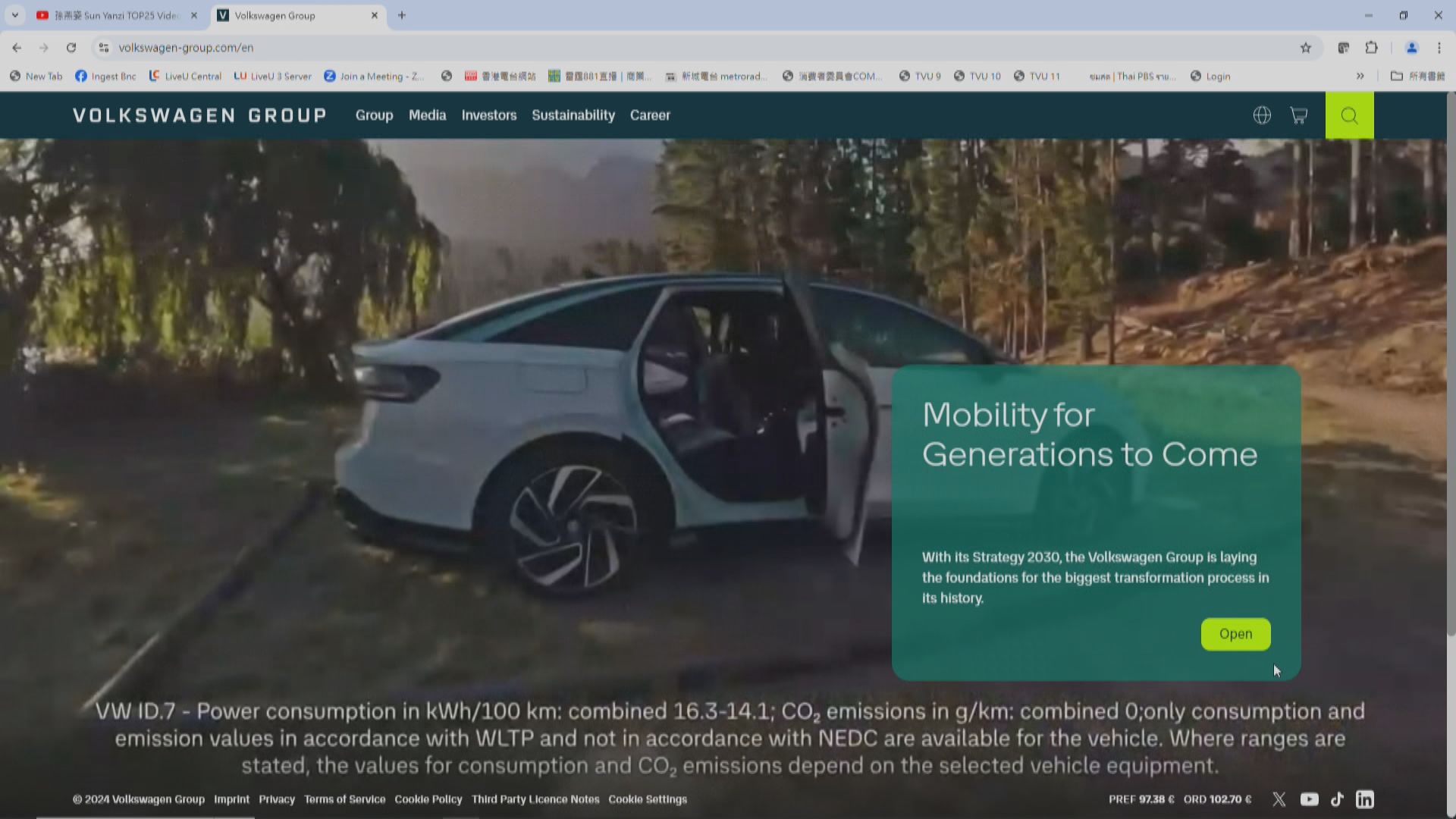The width and height of the screenshot is (1456, 819).
Task: Expand the Media navigation menu
Action: point(427,115)
